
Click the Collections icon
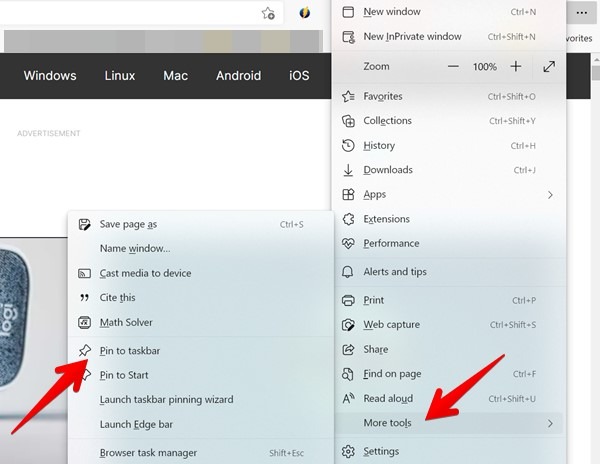click(x=348, y=121)
